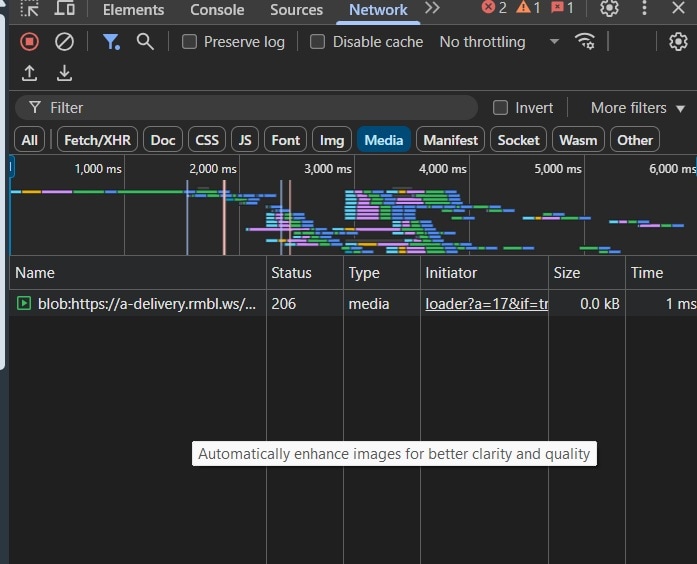Filter requests by Manifest type
Image resolution: width=697 pixels, height=564 pixels.
click(450, 140)
